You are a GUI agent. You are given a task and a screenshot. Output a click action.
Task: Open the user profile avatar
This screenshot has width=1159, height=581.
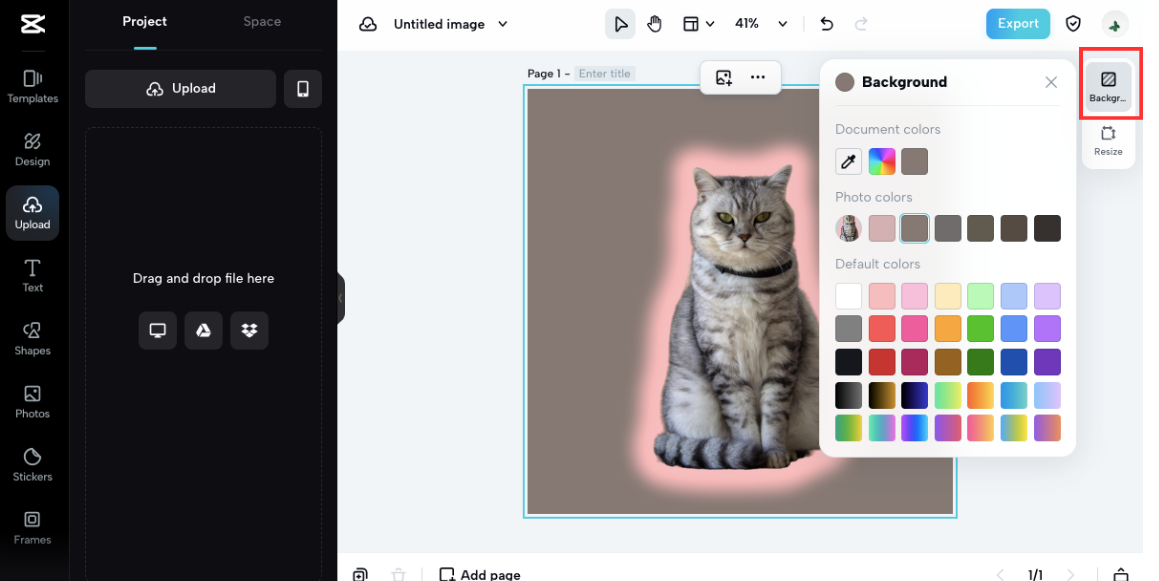coord(1115,24)
